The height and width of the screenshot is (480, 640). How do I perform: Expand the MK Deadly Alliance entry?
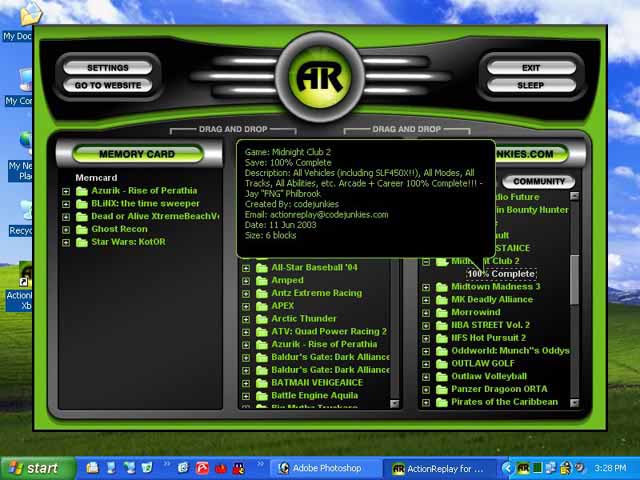click(x=426, y=300)
